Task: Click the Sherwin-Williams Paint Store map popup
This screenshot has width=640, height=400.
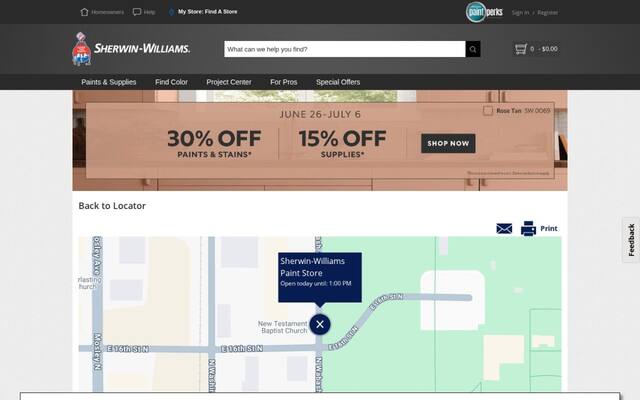Action: [x=320, y=277]
